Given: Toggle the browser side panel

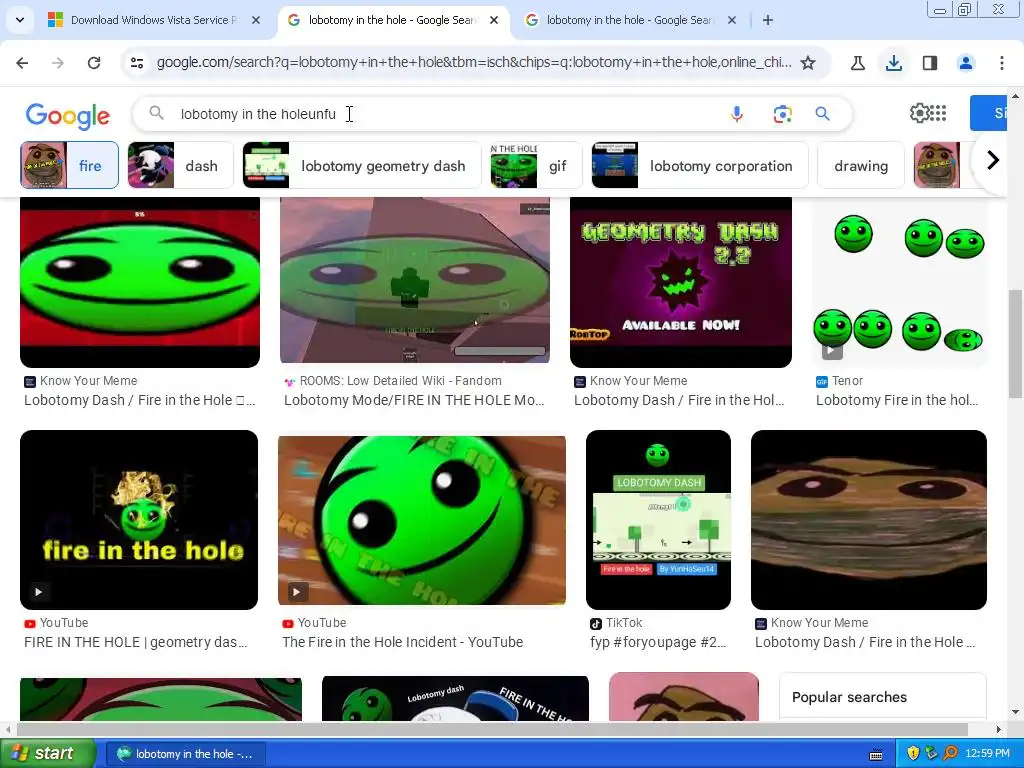Looking at the screenshot, I should [930, 63].
